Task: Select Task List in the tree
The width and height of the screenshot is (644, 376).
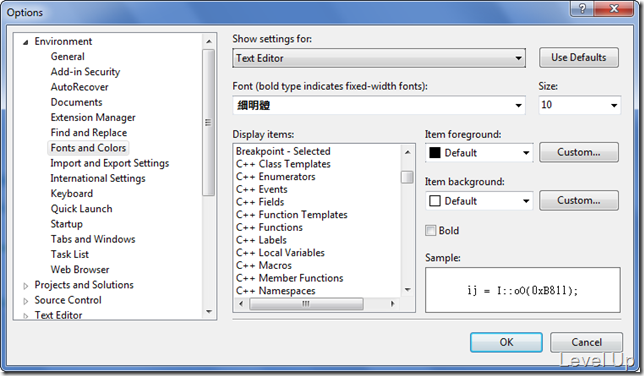Action: [x=70, y=254]
